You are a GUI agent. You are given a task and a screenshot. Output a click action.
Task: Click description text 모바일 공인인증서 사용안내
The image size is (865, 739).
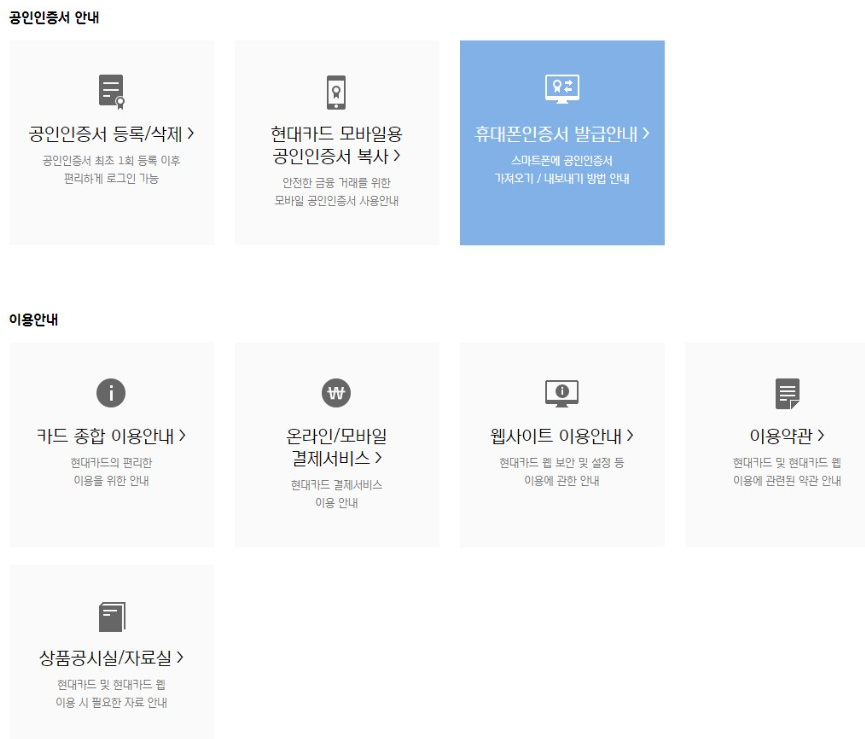(x=337, y=201)
